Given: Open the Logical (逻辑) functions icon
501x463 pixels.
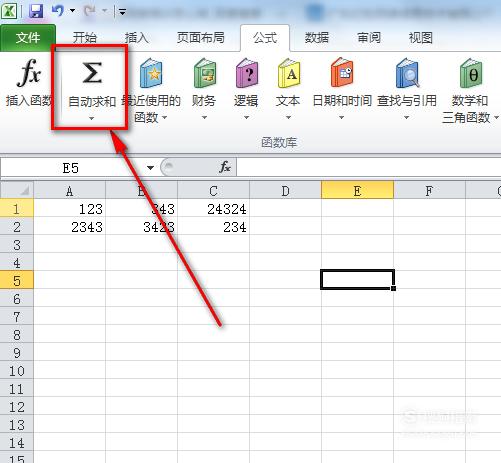Looking at the screenshot, I should (x=247, y=73).
